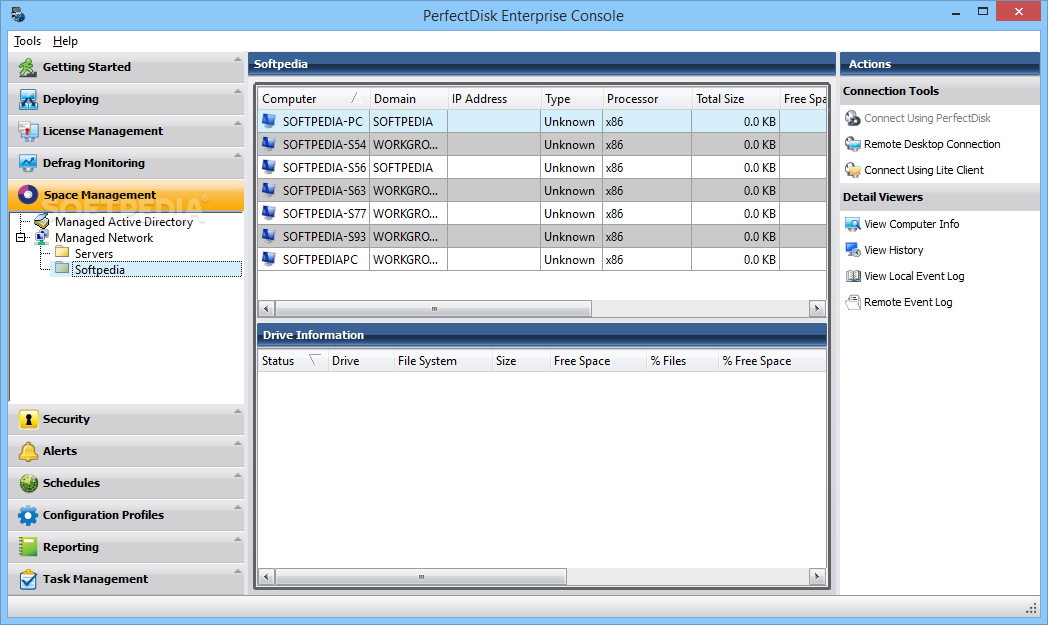Expand the Getting Started section arrow

tap(237, 59)
